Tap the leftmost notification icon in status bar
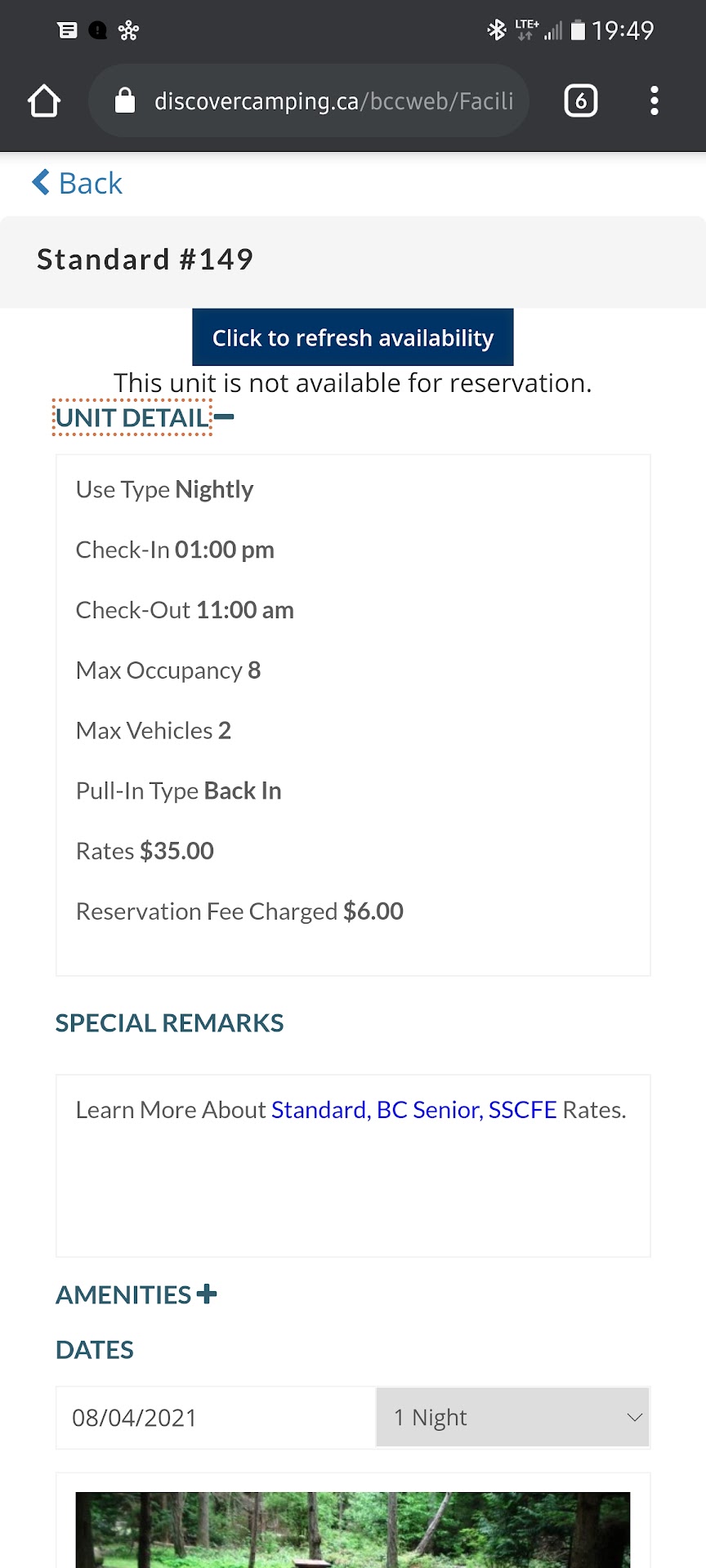 pyautogui.click(x=67, y=31)
